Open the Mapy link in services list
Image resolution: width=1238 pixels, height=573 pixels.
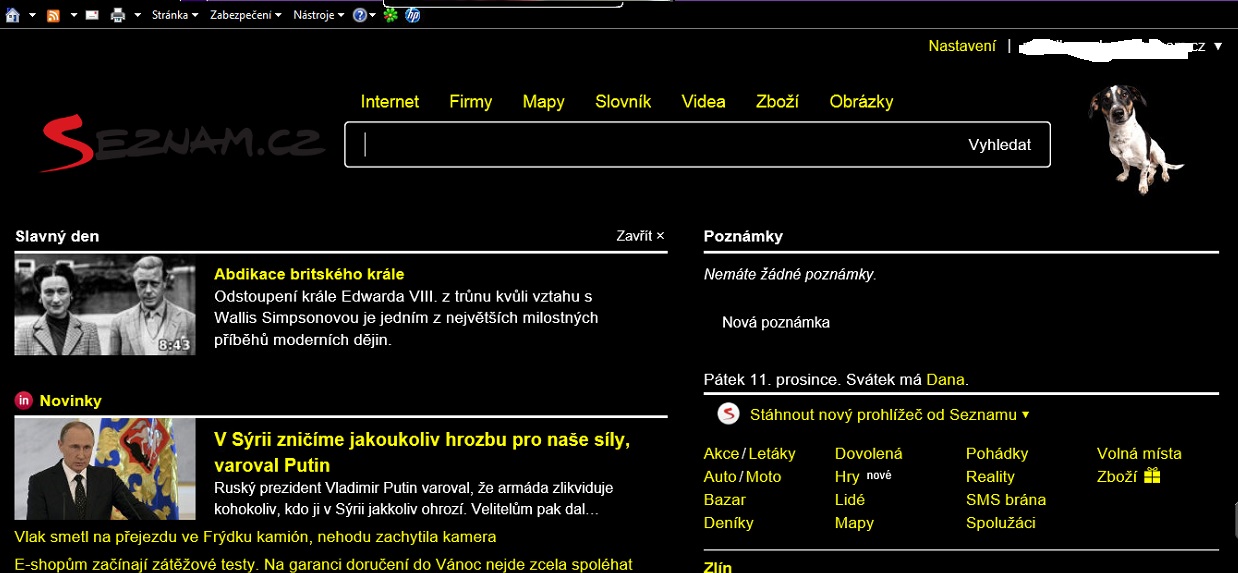855,523
